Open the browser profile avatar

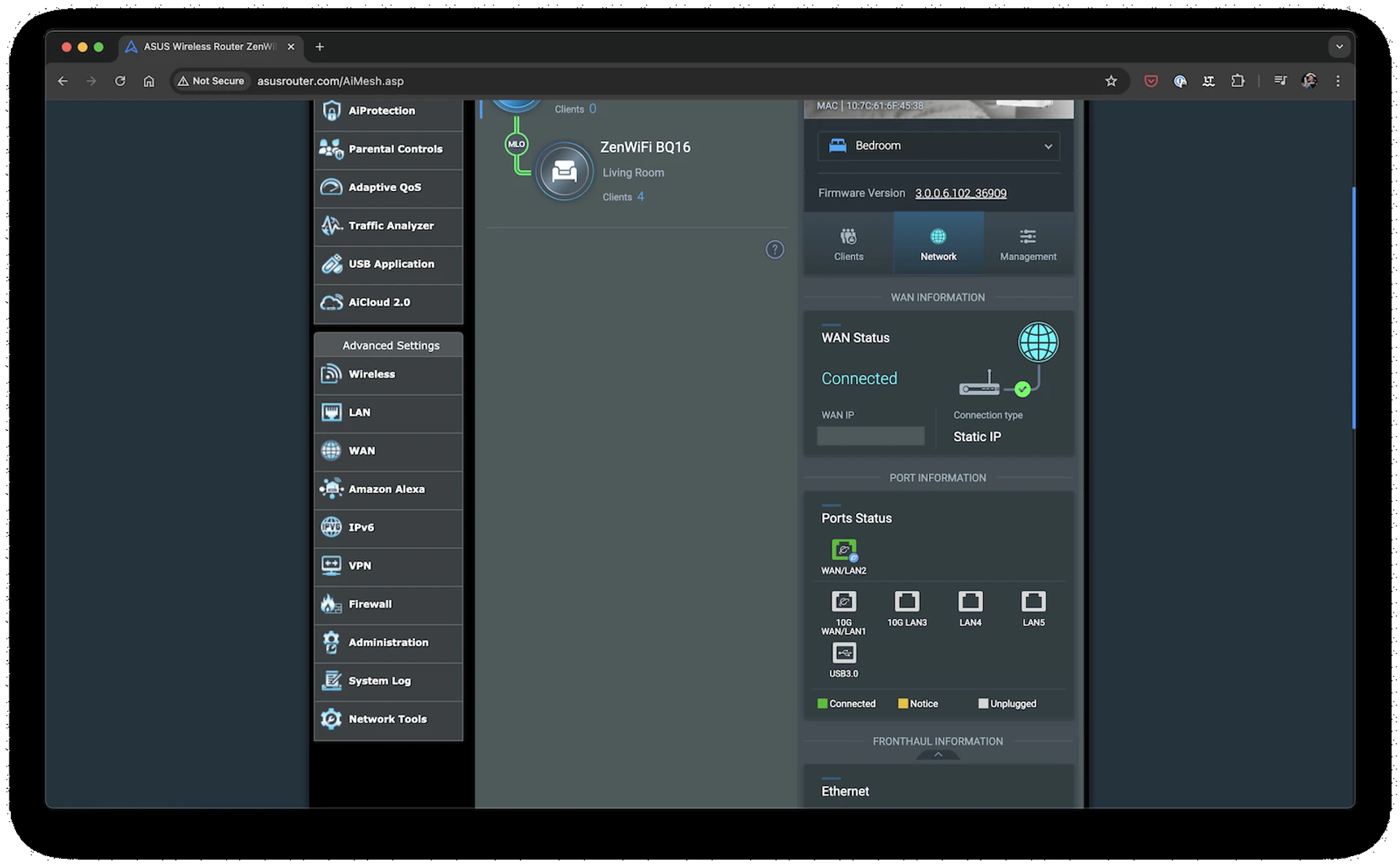(x=1309, y=81)
